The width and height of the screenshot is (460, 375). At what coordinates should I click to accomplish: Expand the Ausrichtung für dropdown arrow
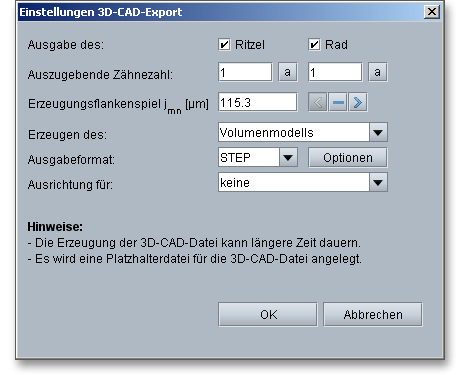(x=378, y=182)
